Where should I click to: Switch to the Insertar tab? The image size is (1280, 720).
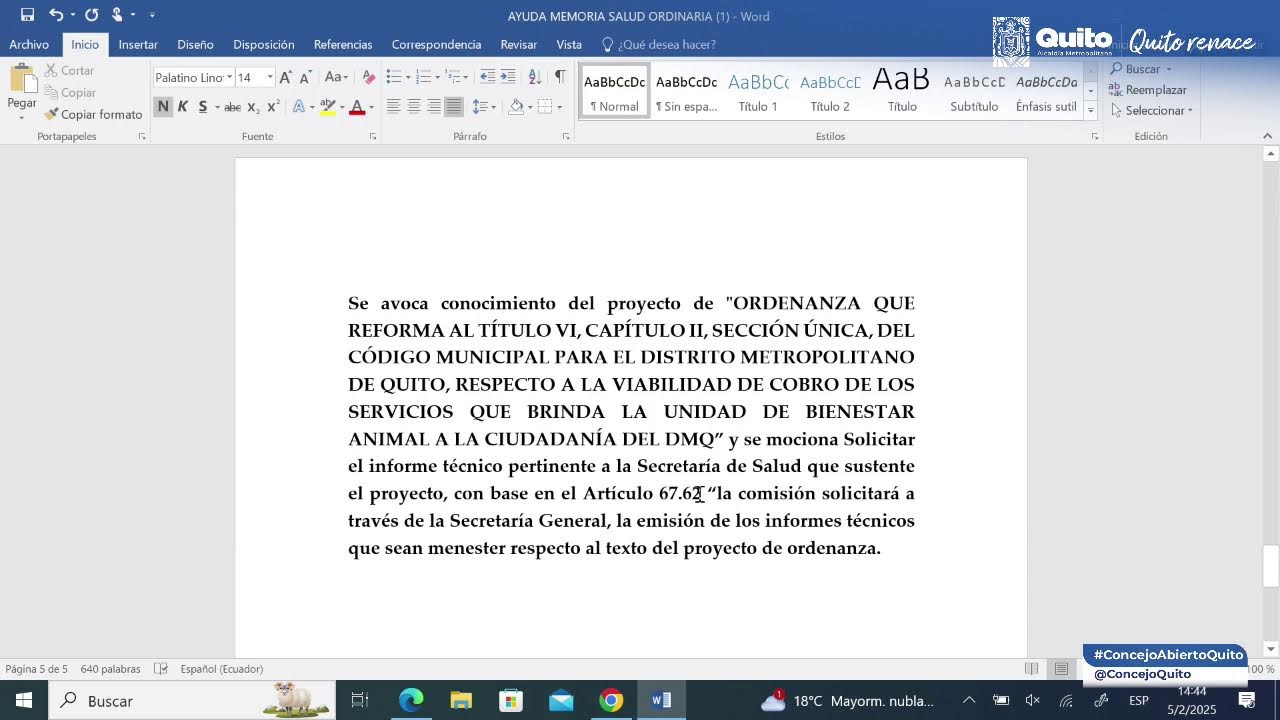138,44
